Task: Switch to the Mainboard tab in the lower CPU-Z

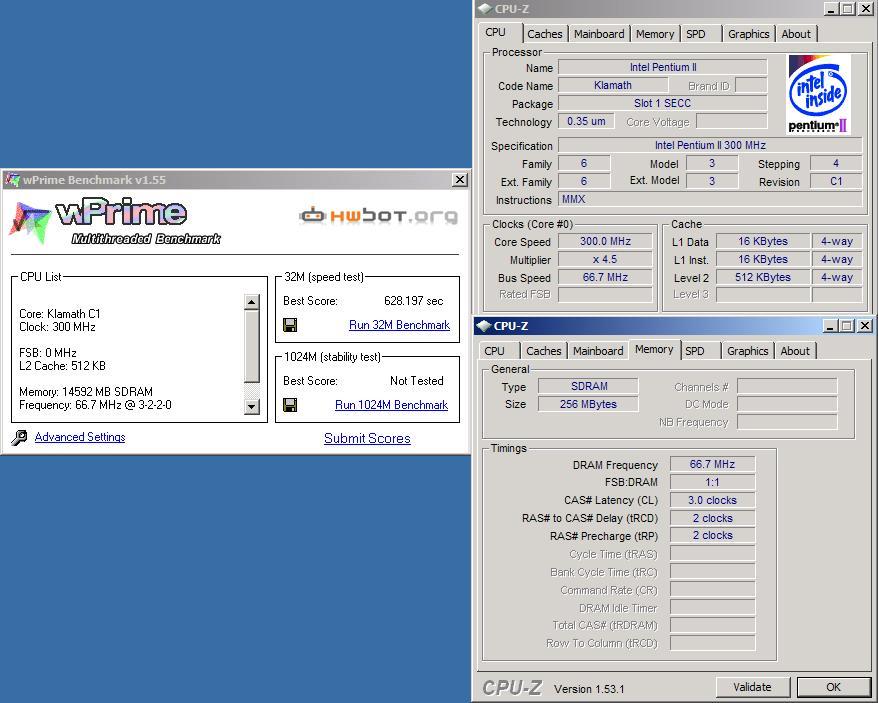Action: click(598, 351)
